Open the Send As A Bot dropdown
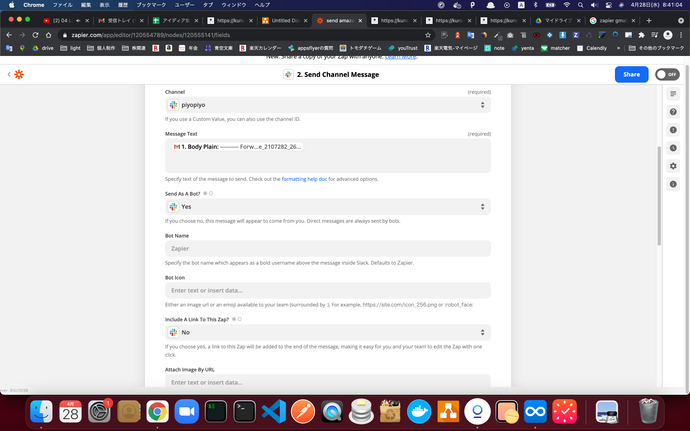690x431 pixels. coord(328,206)
